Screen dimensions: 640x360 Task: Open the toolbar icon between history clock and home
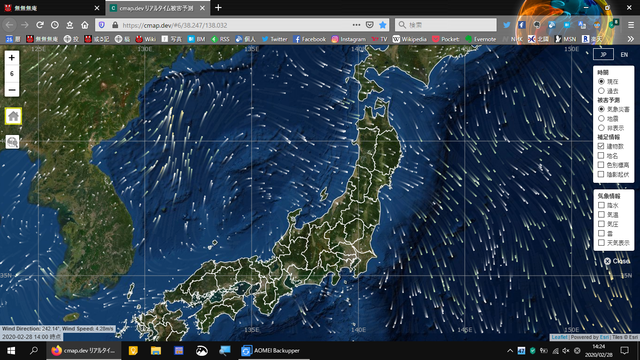click(70, 25)
